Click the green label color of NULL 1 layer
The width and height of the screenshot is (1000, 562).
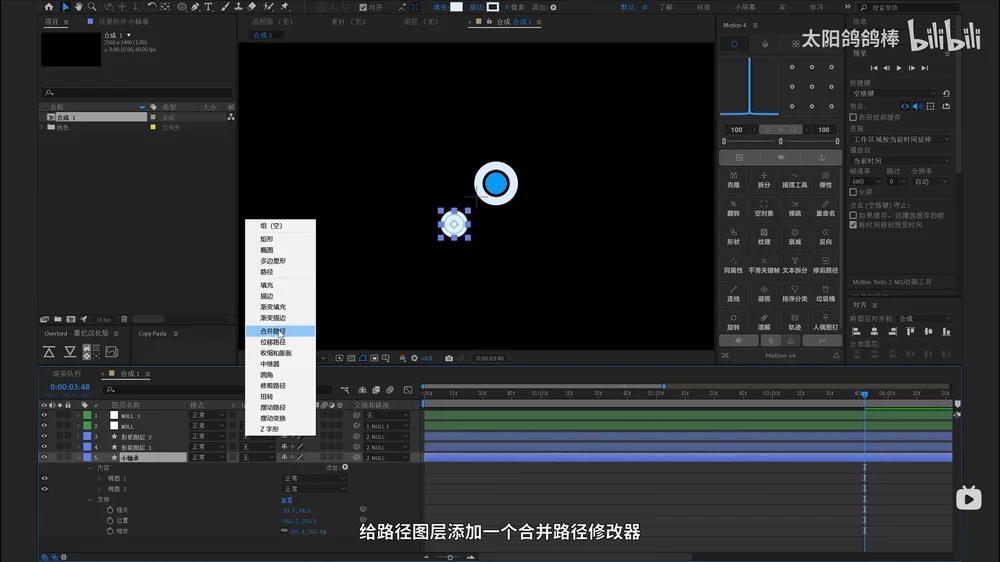(x=87, y=415)
